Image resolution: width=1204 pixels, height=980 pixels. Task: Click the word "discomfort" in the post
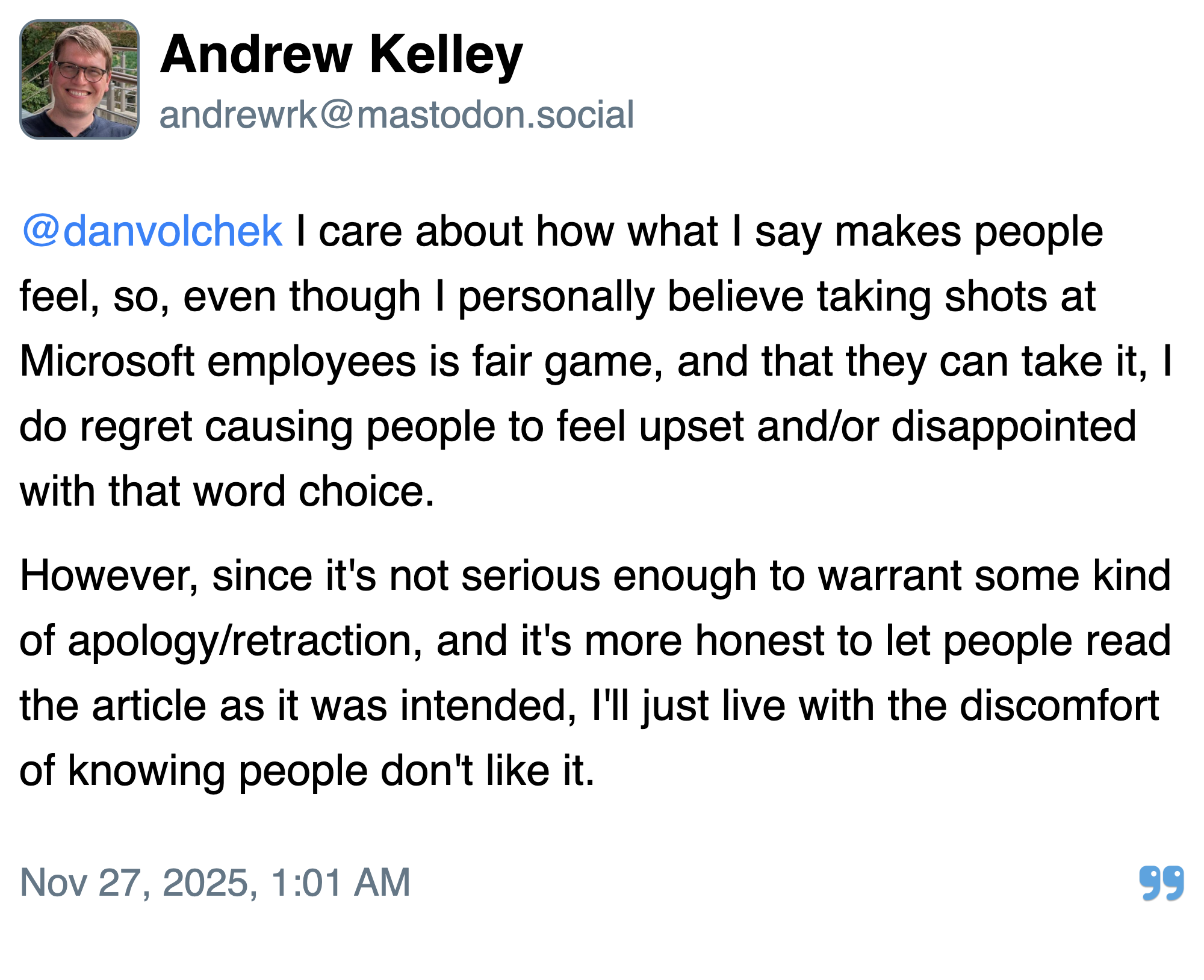click(1059, 706)
